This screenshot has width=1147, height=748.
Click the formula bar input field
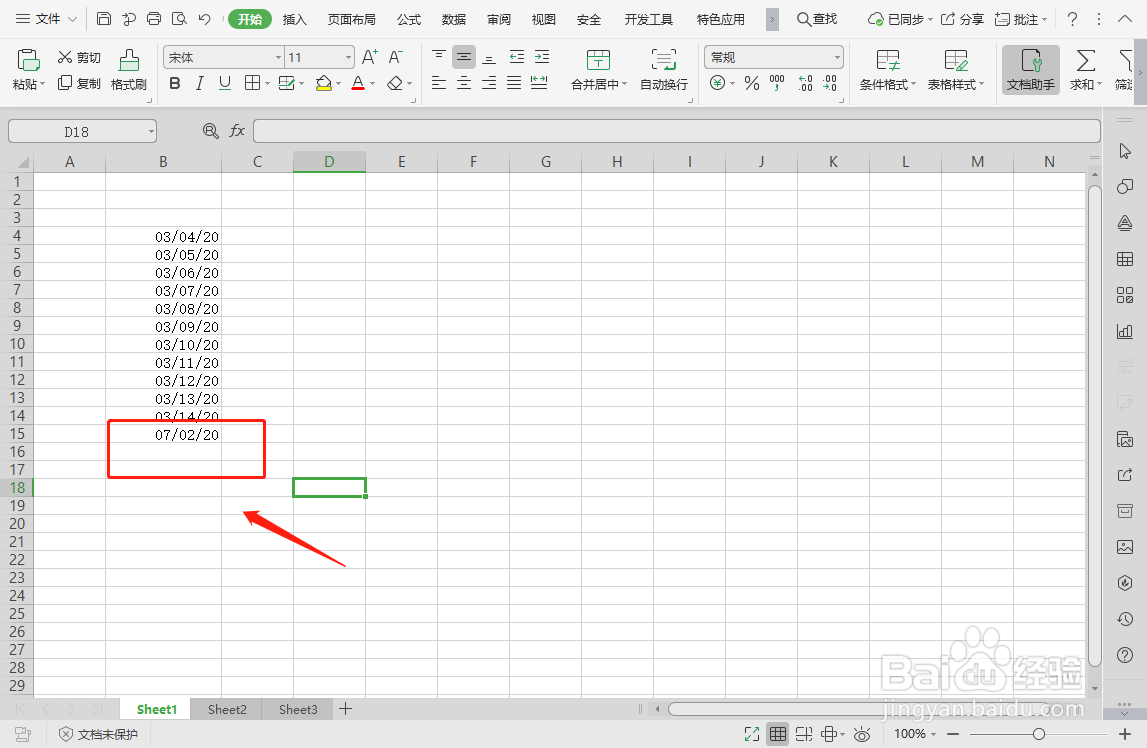pos(677,132)
